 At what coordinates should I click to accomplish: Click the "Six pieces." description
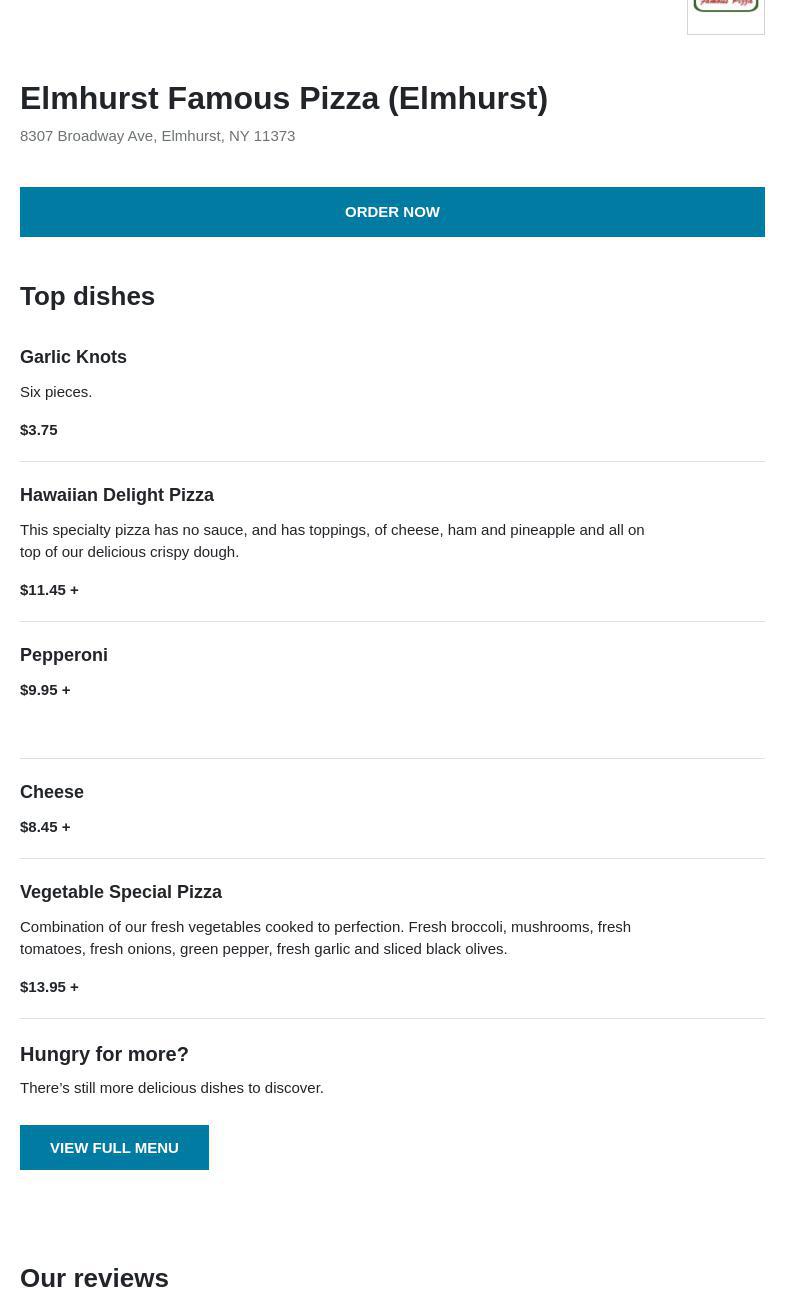click(56, 391)
